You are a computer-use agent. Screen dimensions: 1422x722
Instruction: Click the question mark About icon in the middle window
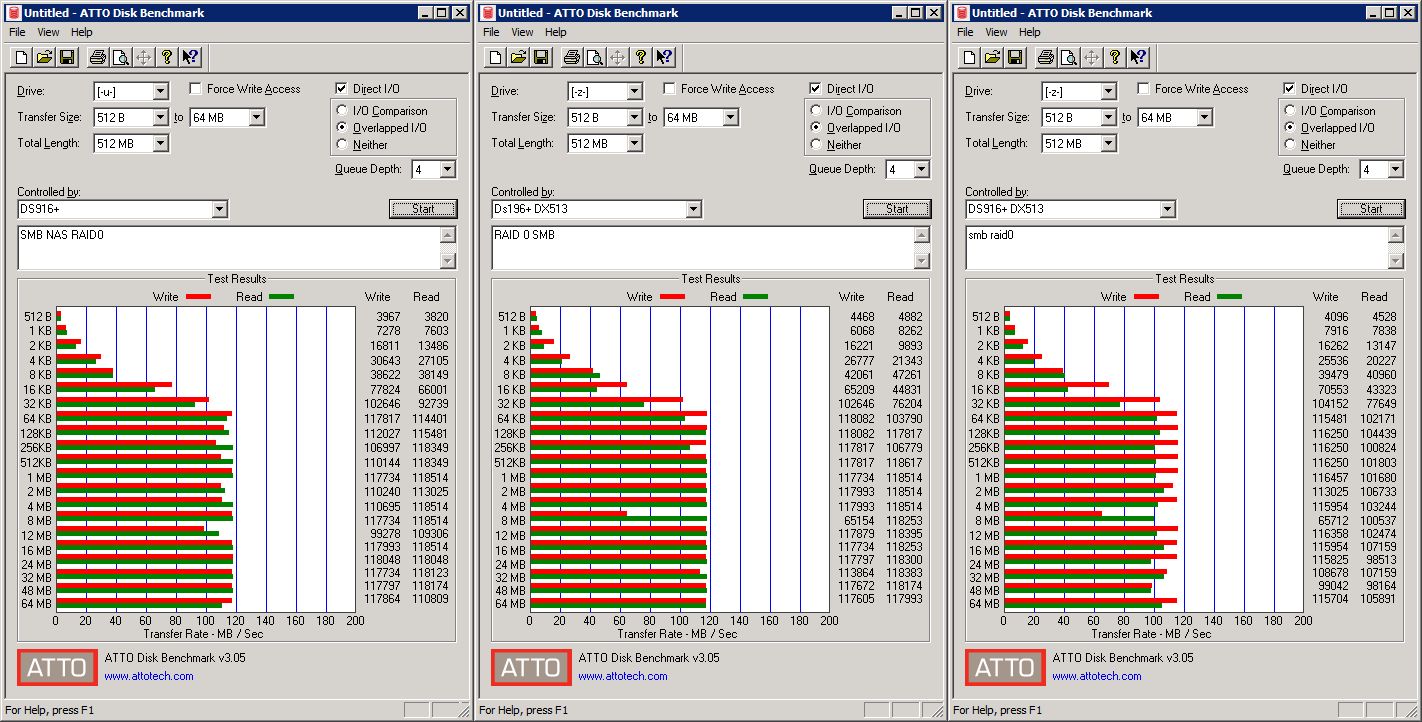point(640,57)
